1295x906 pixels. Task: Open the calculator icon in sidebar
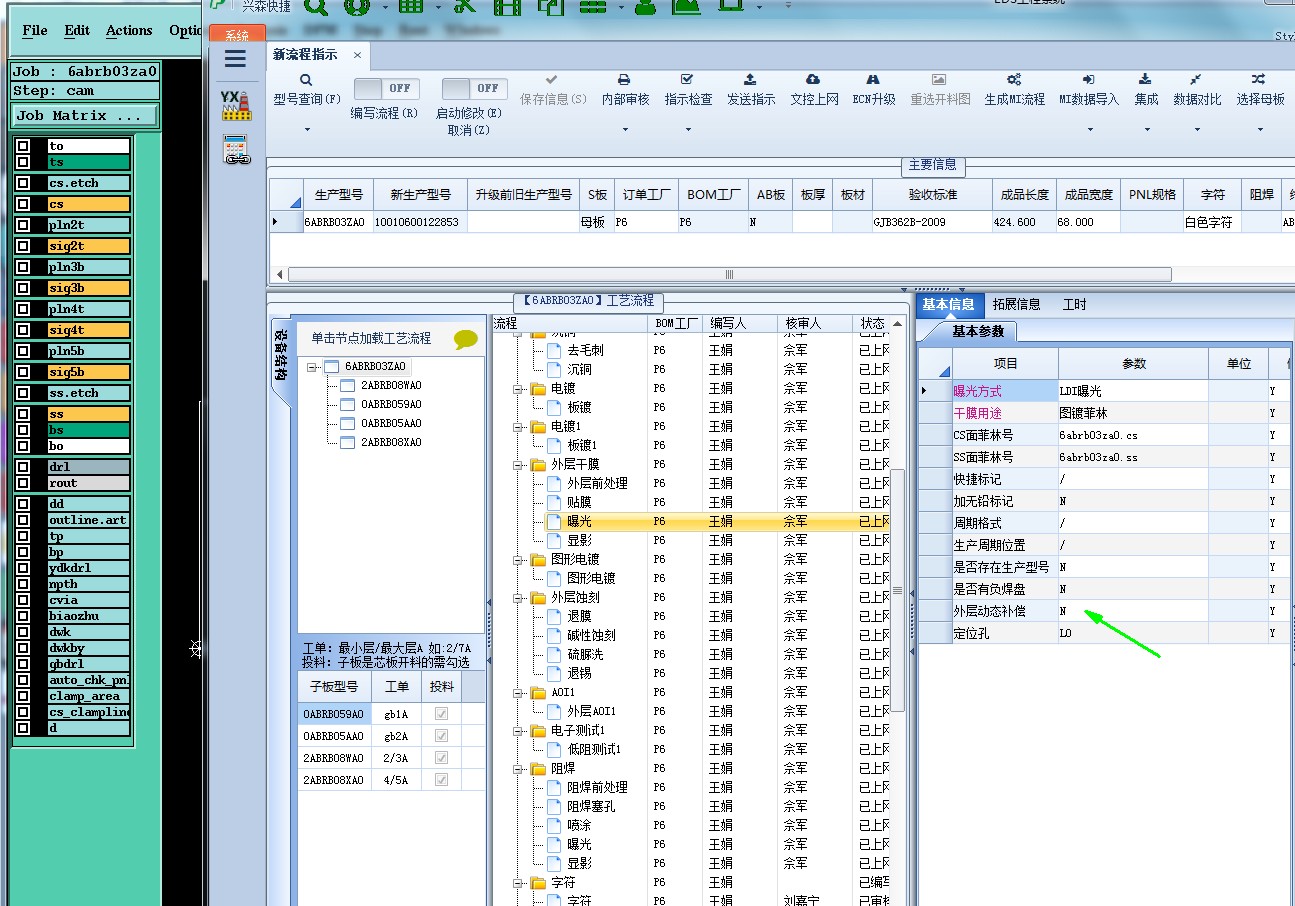tap(236, 150)
